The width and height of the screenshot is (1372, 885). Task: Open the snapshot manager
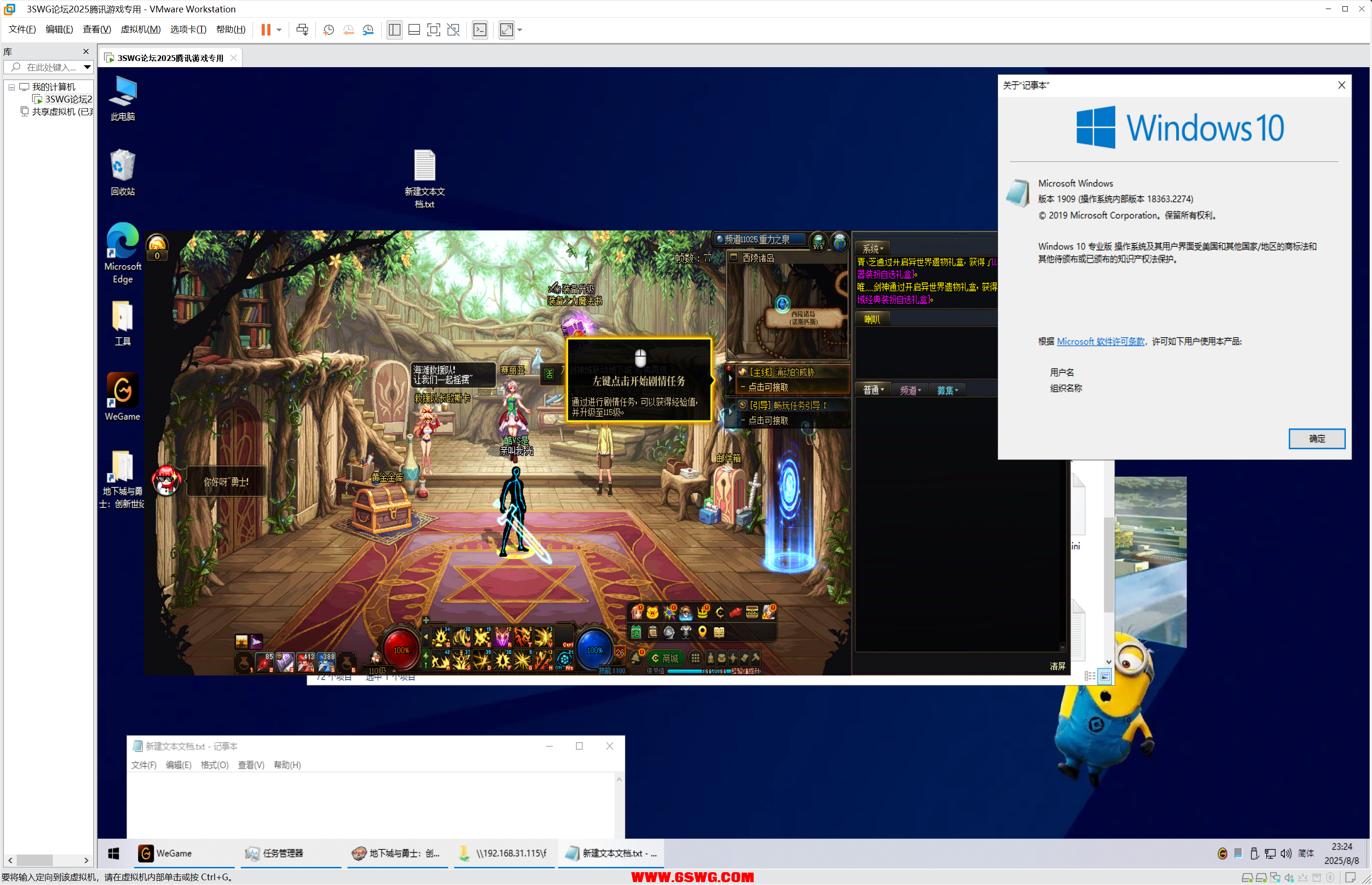coord(368,30)
